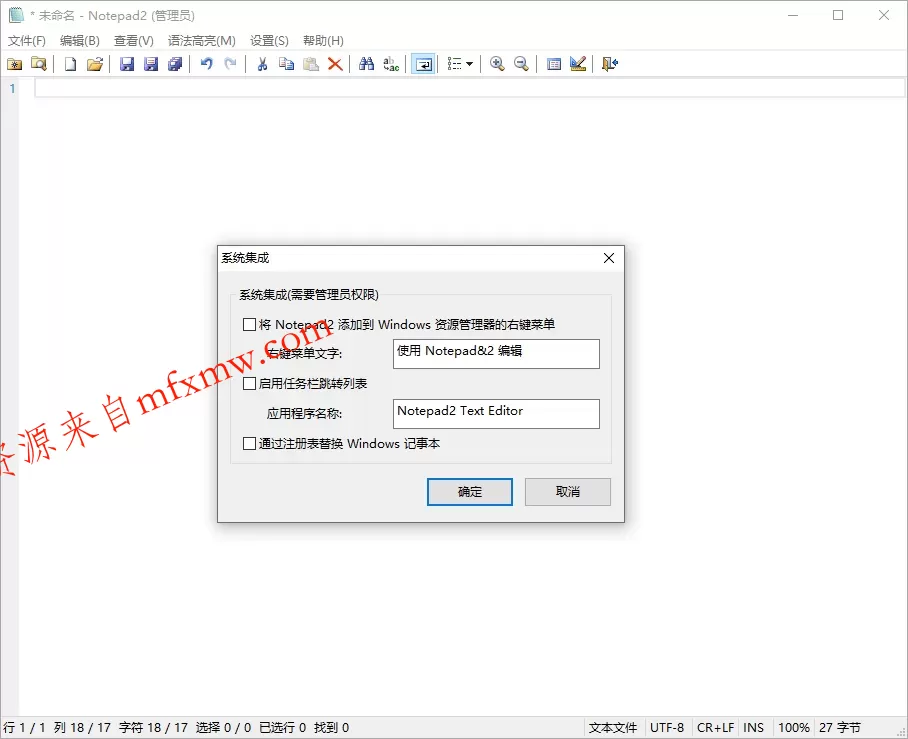Toggle the word wrap toolbar icon

point(423,64)
